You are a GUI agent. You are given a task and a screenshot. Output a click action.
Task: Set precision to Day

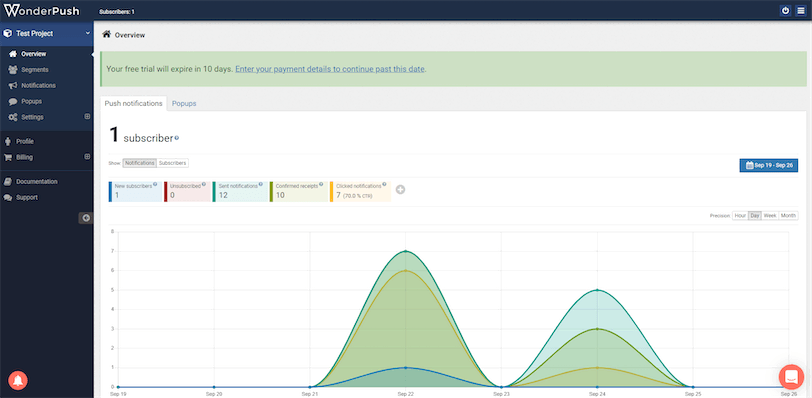(755, 216)
